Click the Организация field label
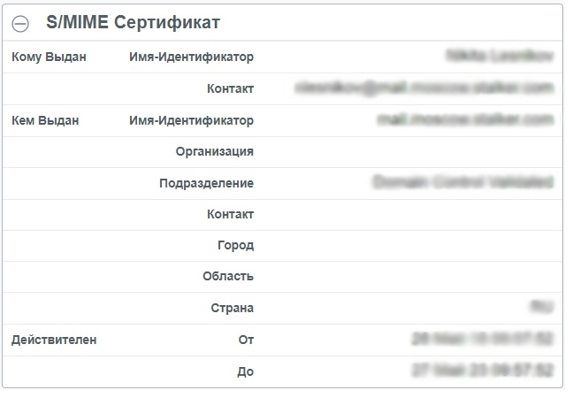The height and width of the screenshot is (397, 568). (x=214, y=151)
